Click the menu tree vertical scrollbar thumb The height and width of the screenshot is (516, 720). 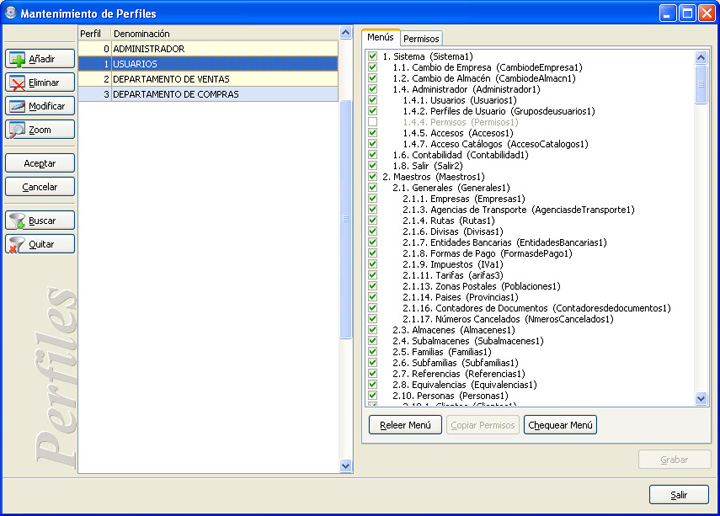coord(701,84)
